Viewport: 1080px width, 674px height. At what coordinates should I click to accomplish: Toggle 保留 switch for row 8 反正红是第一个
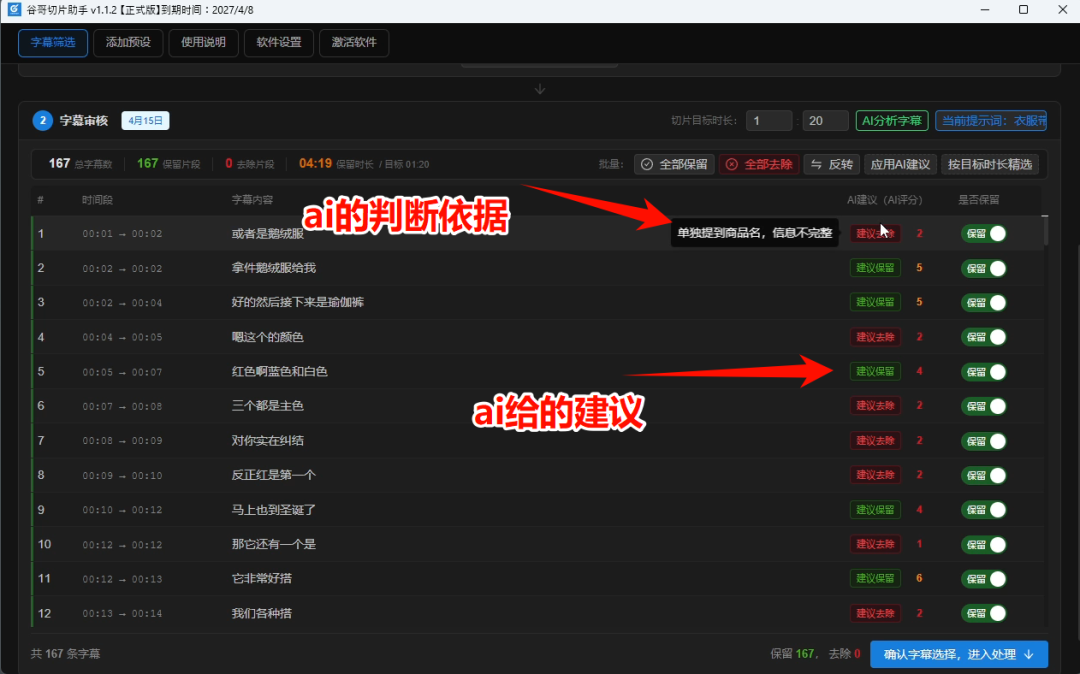(984, 476)
